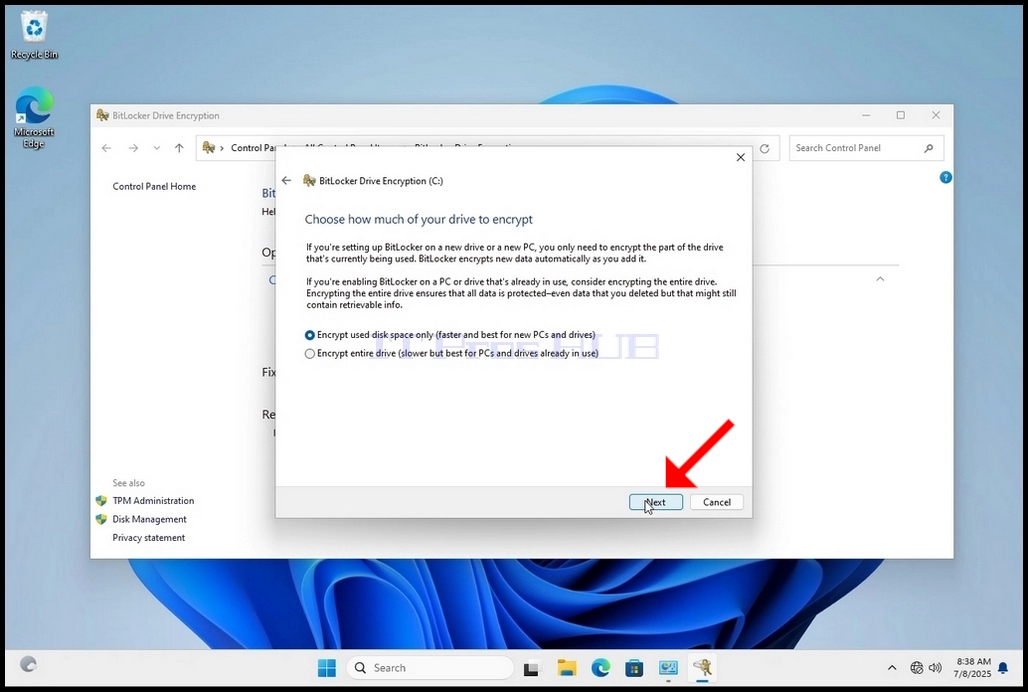The height and width of the screenshot is (692, 1028).
Task: Open Microsoft Store from taskbar
Action: pyautogui.click(x=634, y=668)
